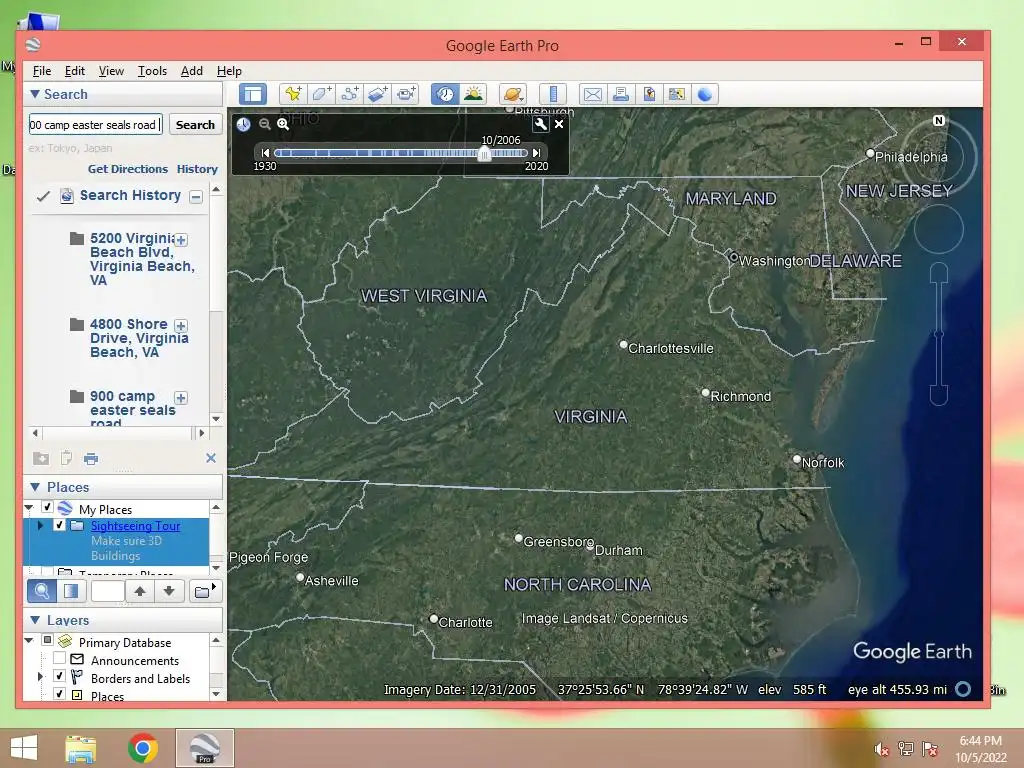This screenshot has height=768, width=1024.
Task: Collapse the Places panel
Action: coord(35,487)
